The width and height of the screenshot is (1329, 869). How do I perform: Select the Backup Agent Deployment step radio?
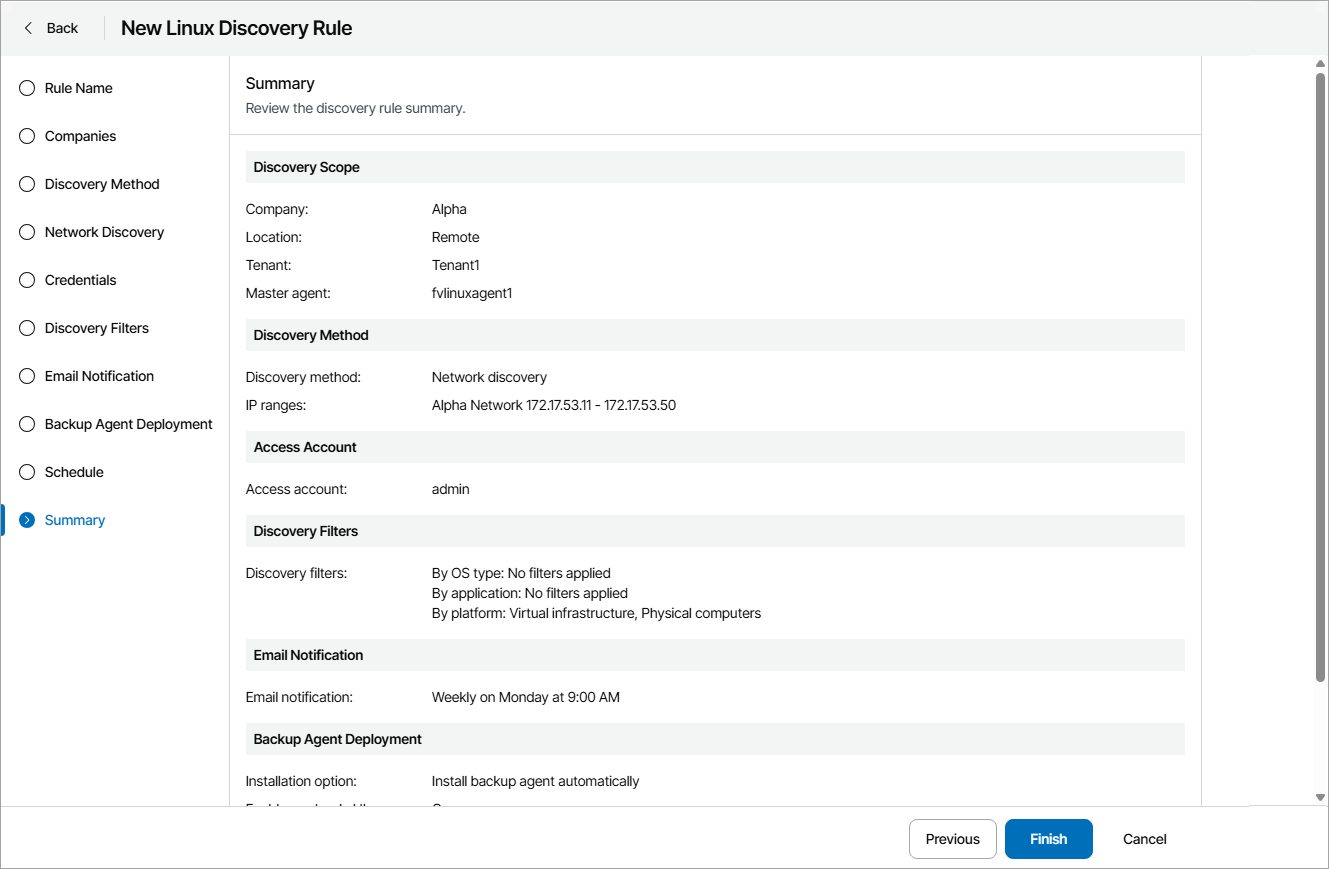26,424
